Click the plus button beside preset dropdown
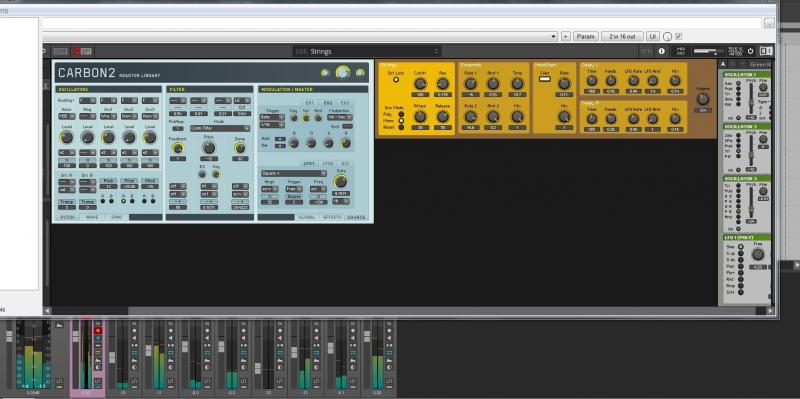 coord(565,37)
